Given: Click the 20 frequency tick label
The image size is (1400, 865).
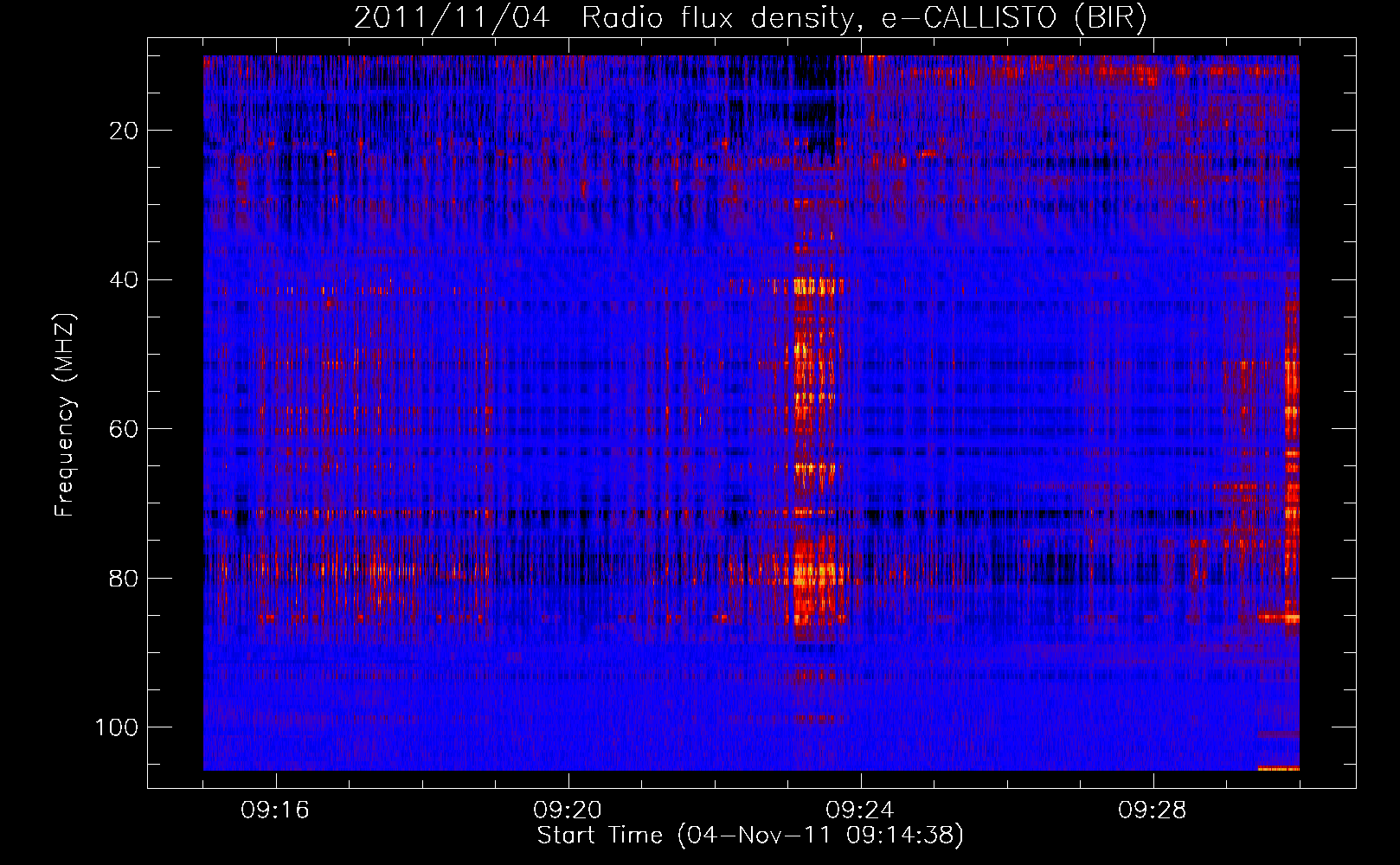Looking at the screenshot, I should [124, 131].
